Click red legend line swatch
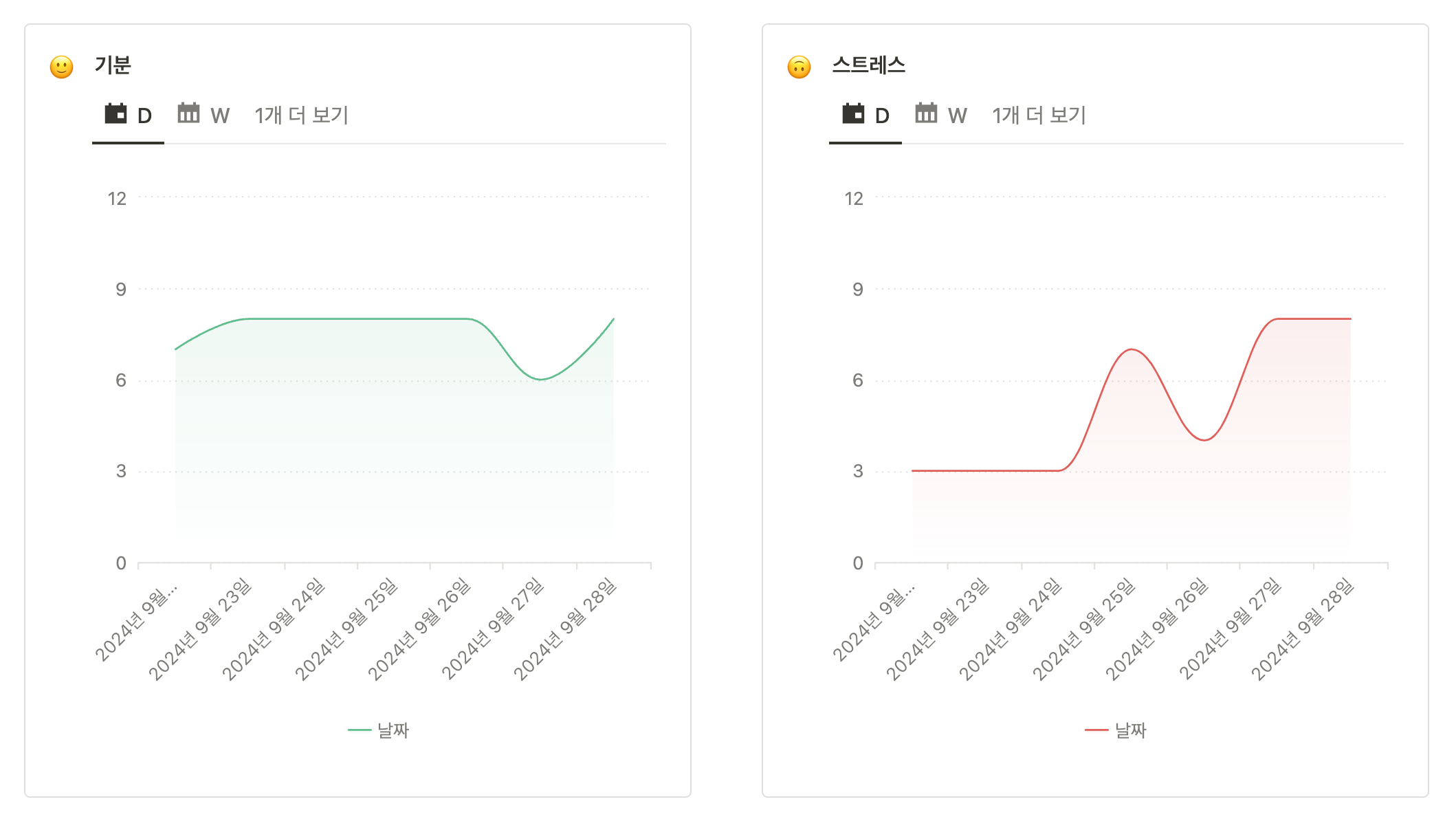The height and width of the screenshot is (817, 1456). pyautogui.click(x=1096, y=730)
